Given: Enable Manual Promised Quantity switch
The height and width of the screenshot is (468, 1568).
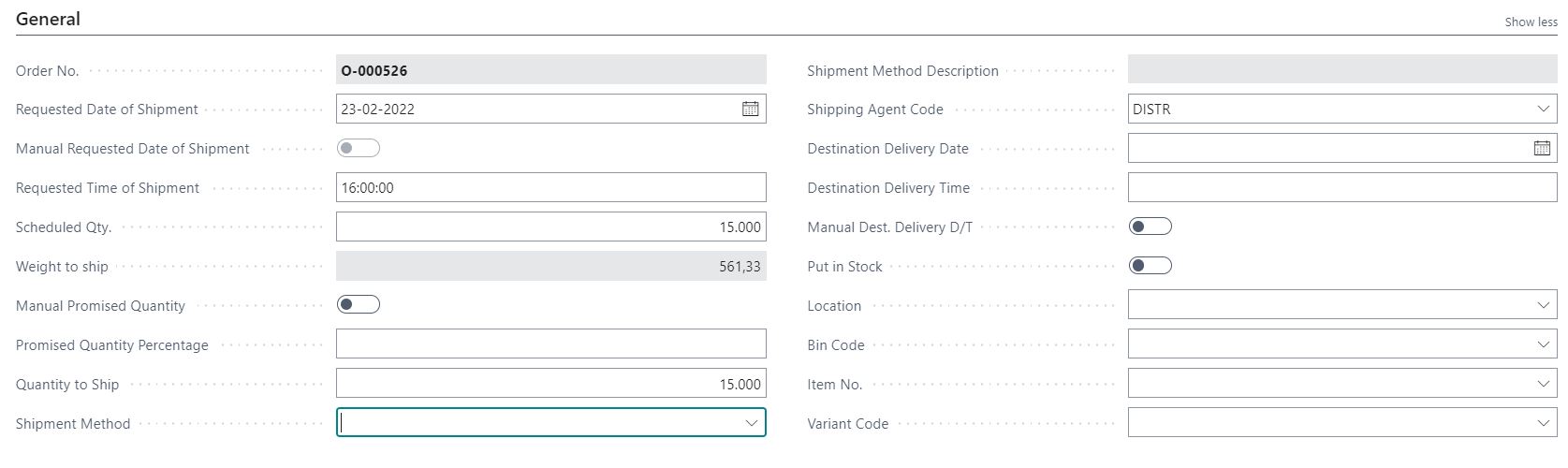Looking at the screenshot, I should point(359,304).
